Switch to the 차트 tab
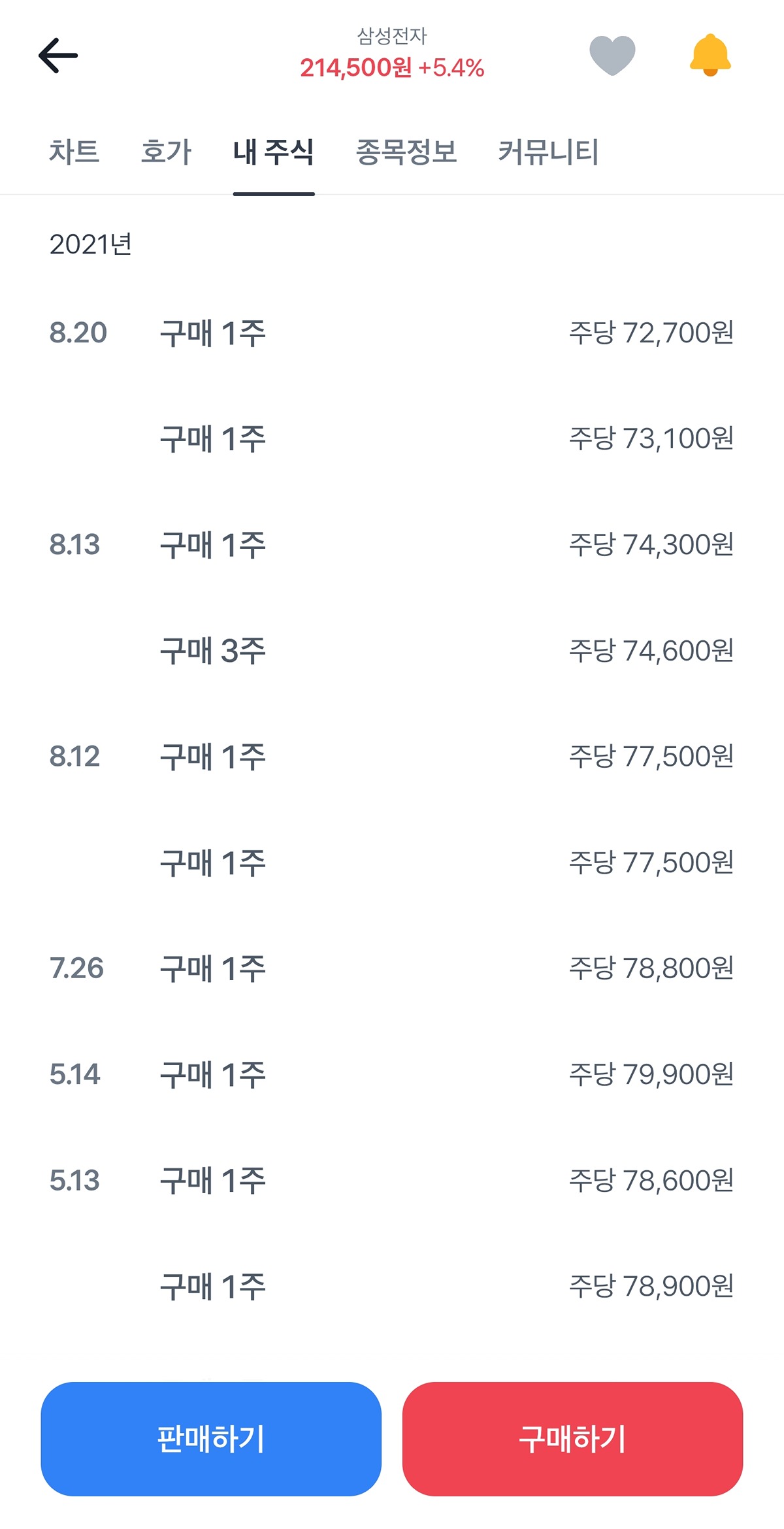This screenshot has width=784, height=1529. tap(74, 152)
